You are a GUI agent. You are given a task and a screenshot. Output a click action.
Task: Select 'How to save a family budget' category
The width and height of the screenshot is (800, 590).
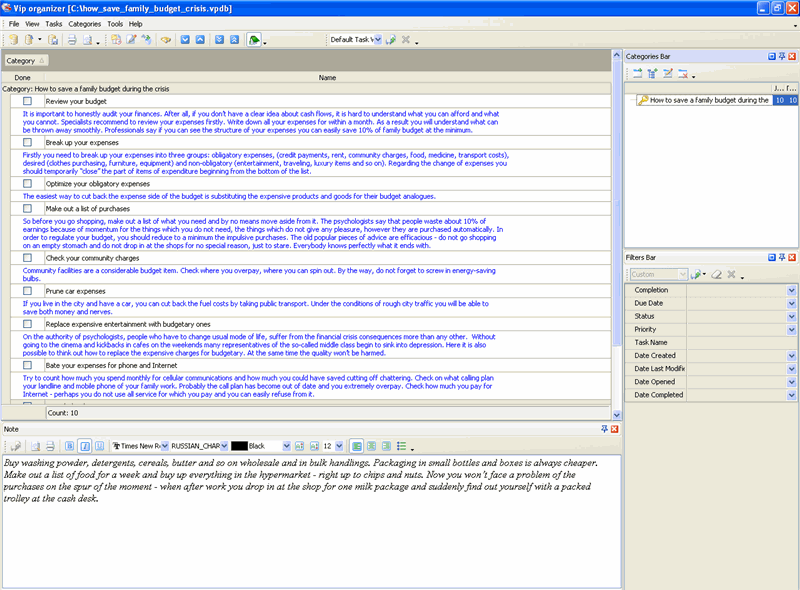click(709, 100)
